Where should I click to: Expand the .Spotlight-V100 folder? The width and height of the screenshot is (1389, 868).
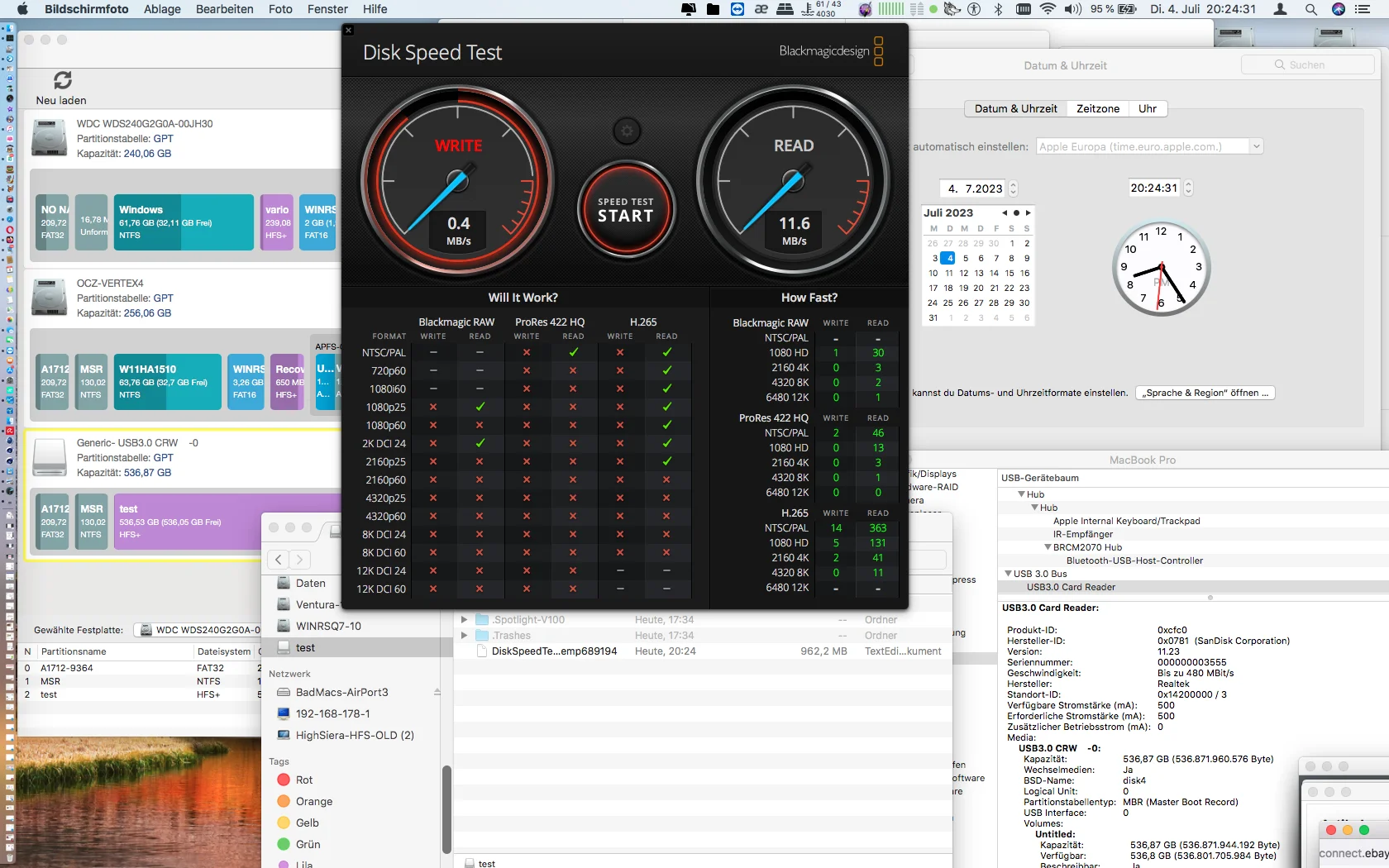click(464, 619)
